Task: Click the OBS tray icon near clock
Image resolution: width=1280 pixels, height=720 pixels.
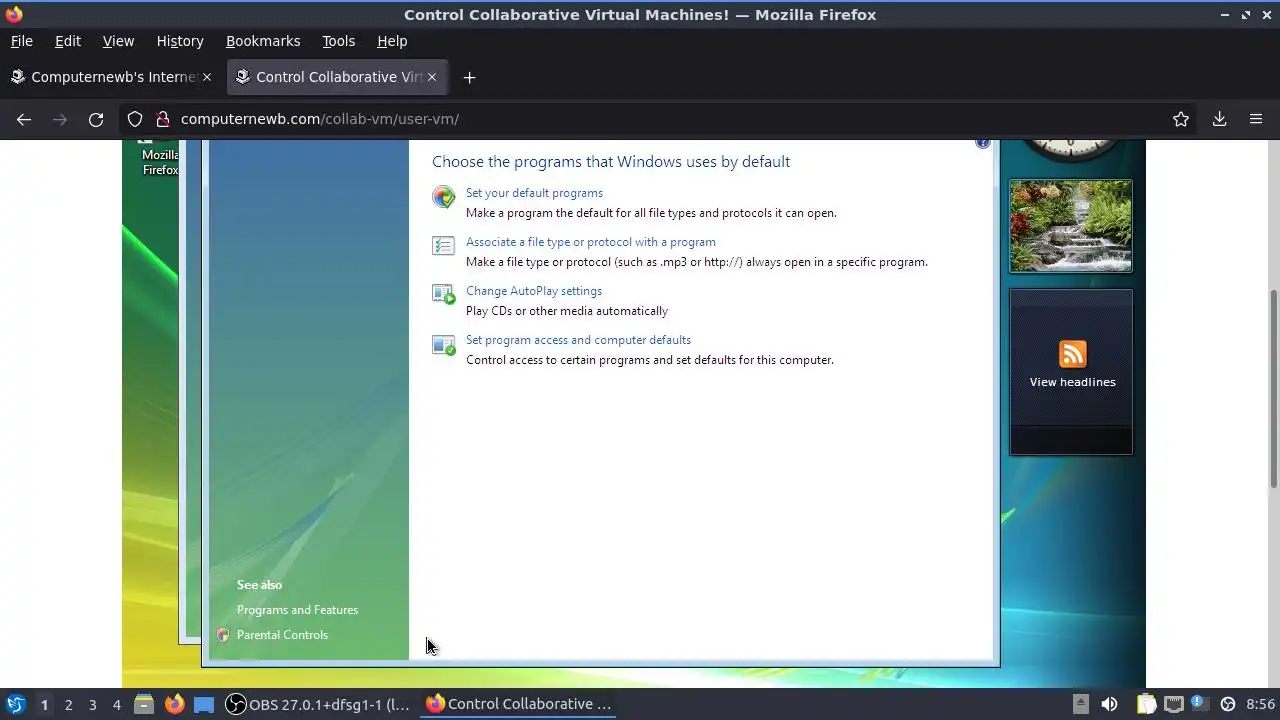Action: coord(1228,704)
